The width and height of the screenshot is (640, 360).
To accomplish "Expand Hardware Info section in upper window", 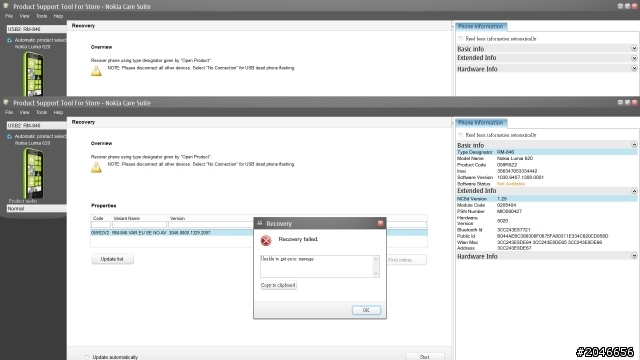I will pyautogui.click(x=634, y=68).
